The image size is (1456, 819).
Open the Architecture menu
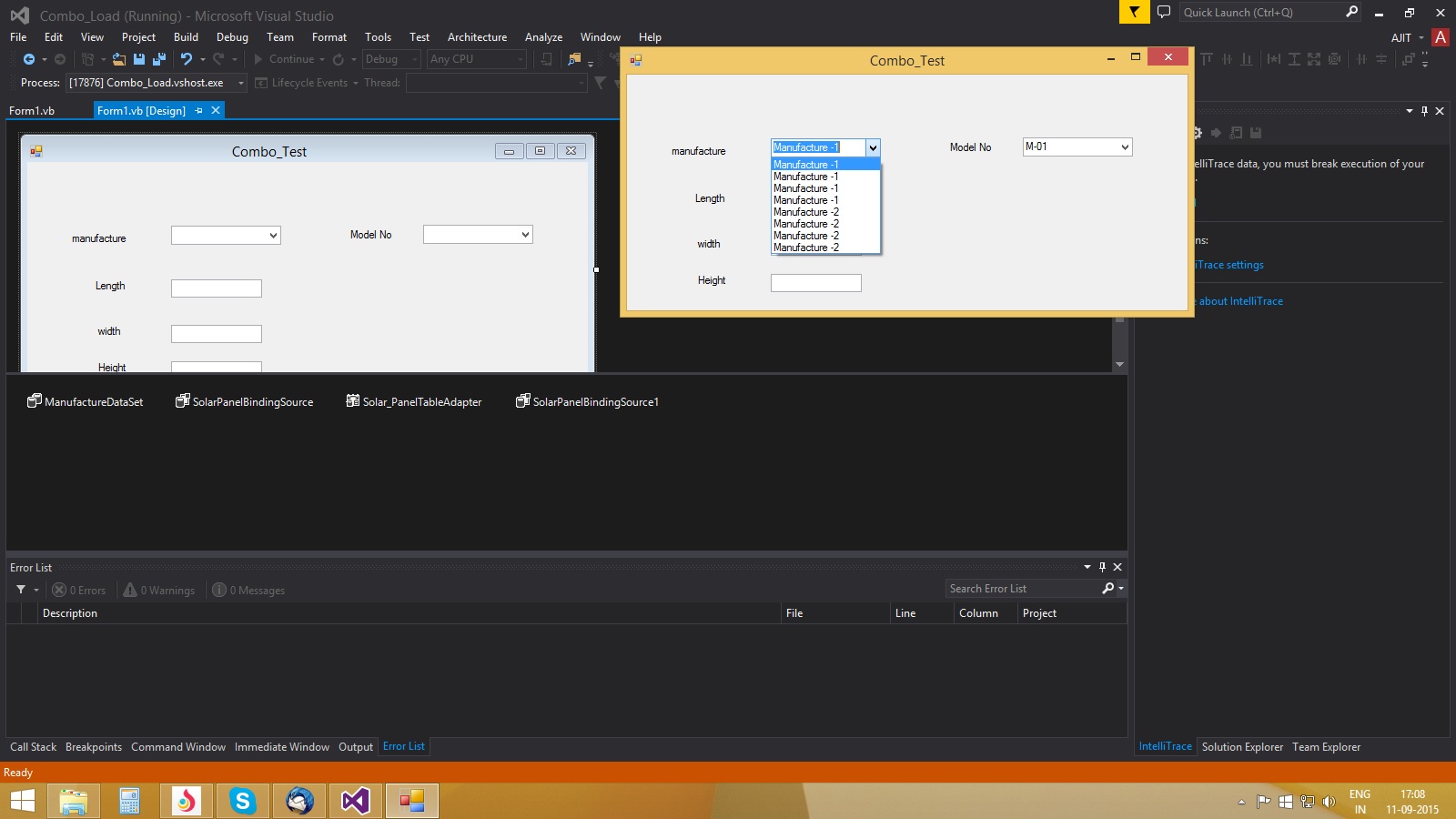click(477, 37)
